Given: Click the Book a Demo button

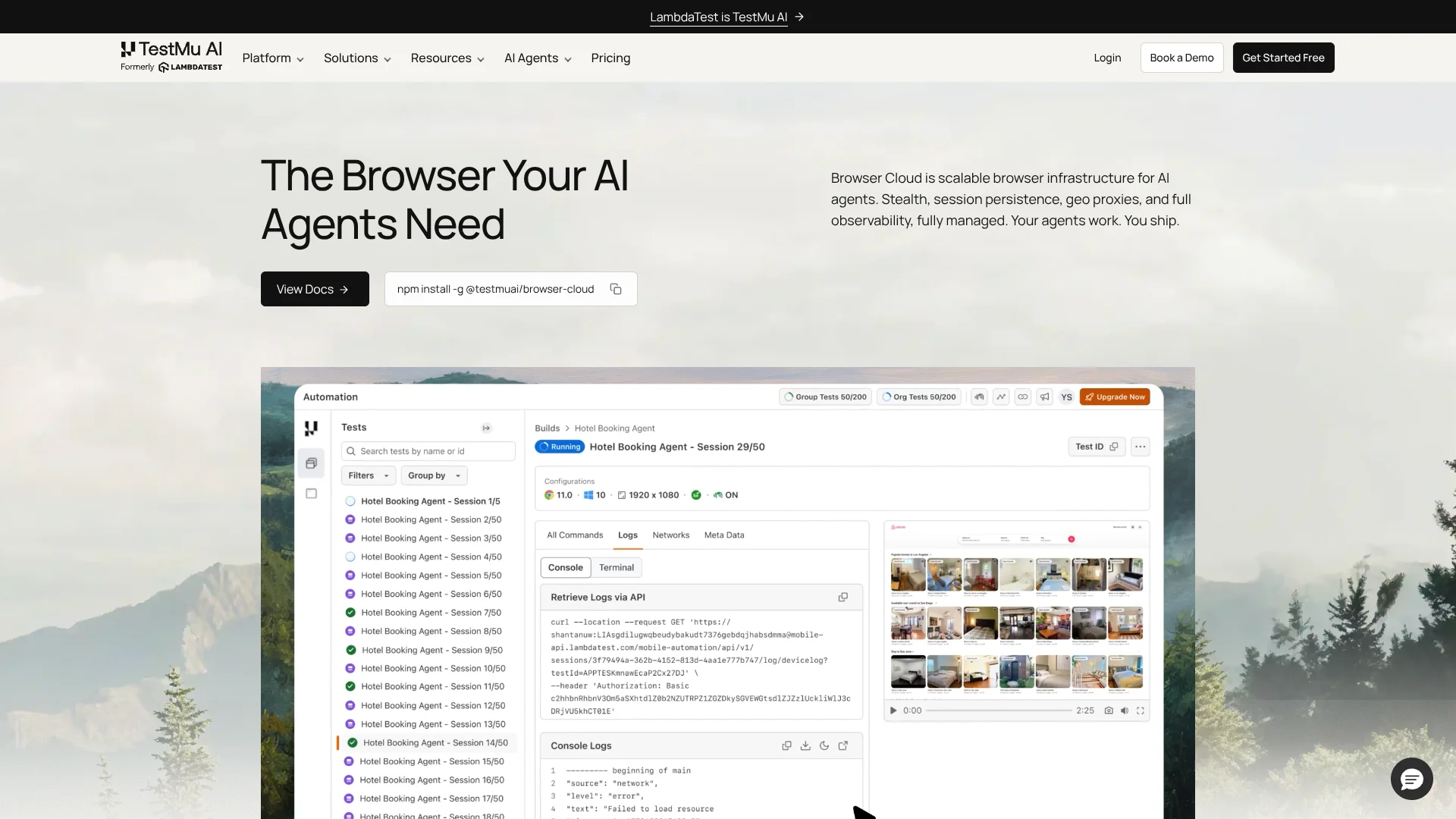Looking at the screenshot, I should click(x=1181, y=58).
